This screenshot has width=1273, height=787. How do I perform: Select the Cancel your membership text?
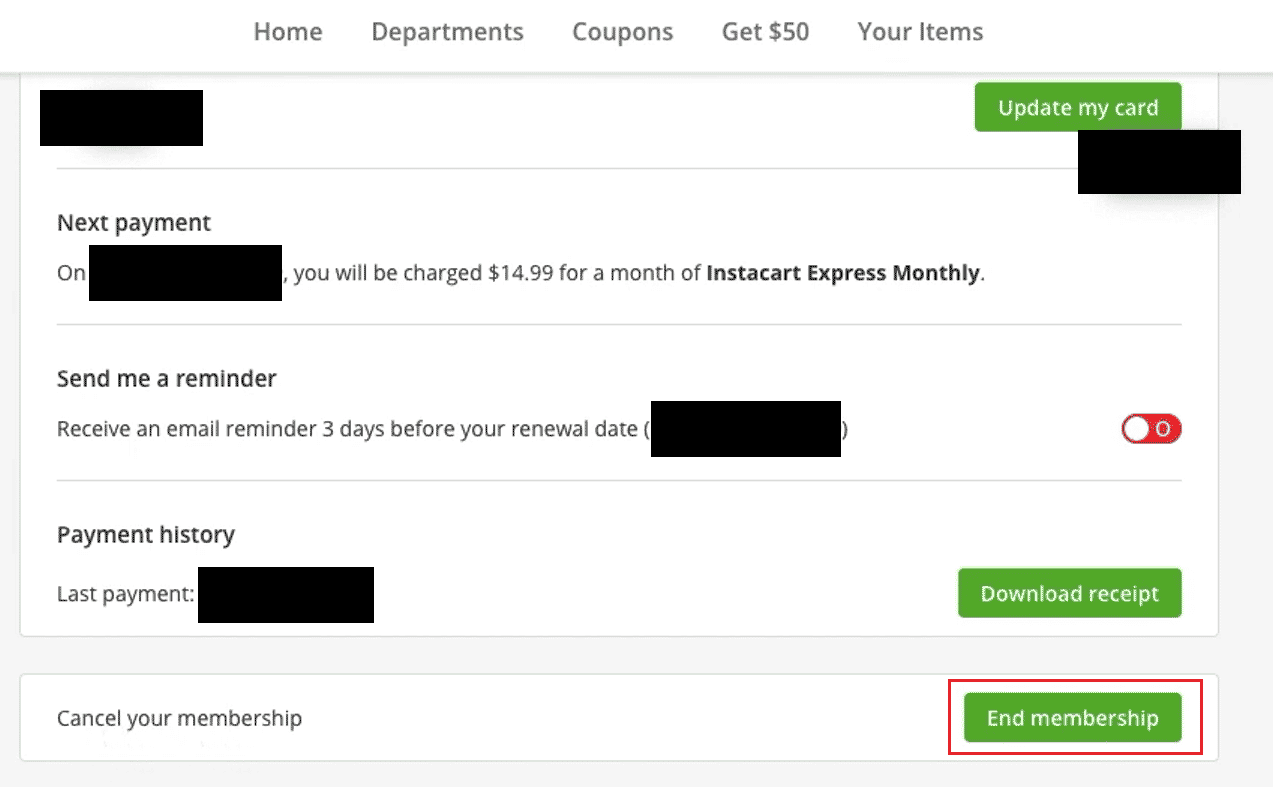(x=179, y=718)
